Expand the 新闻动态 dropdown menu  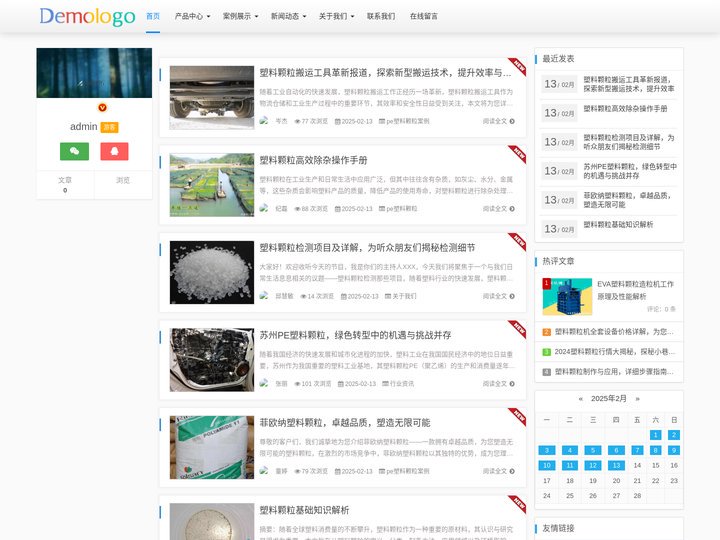click(x=288, y=16)
